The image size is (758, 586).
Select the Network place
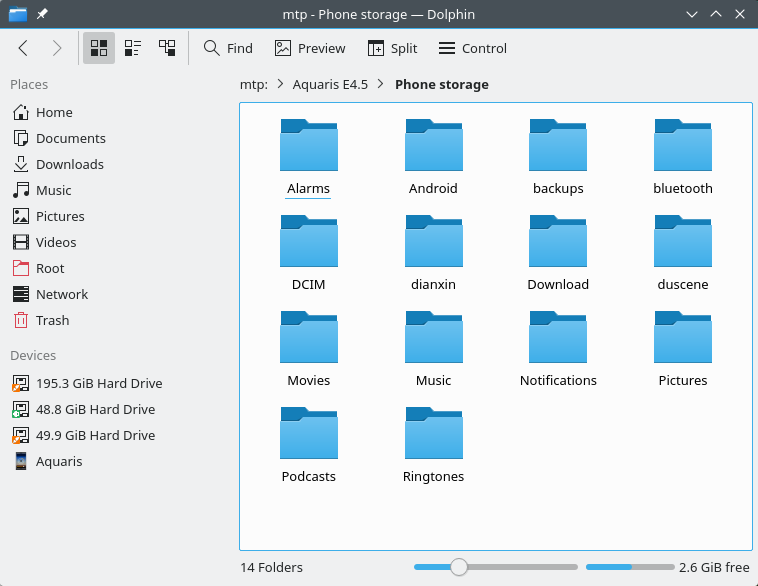62,294
